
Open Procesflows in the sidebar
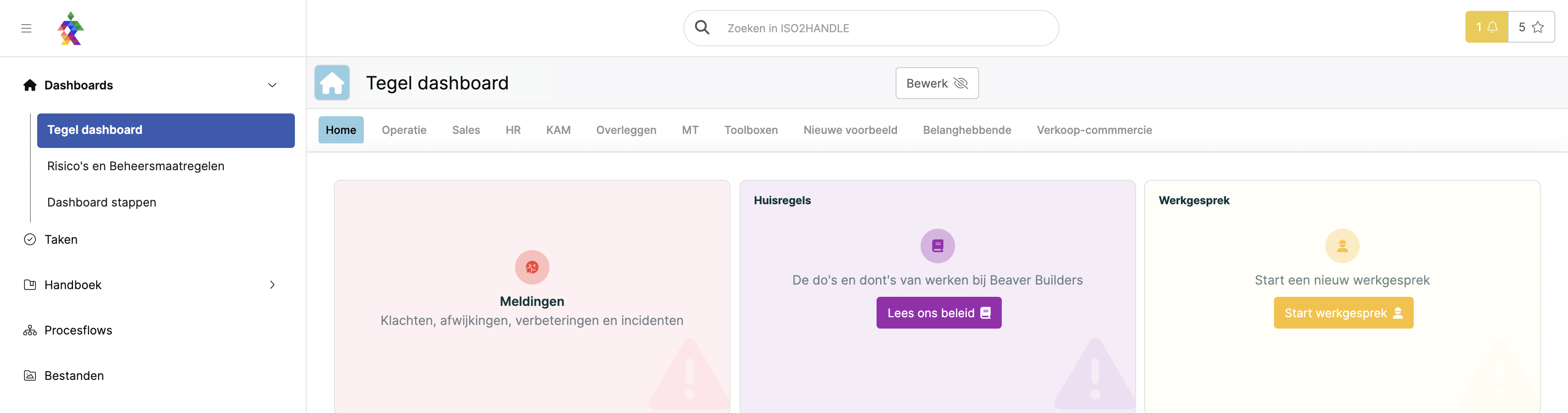(x=78, y=330)
